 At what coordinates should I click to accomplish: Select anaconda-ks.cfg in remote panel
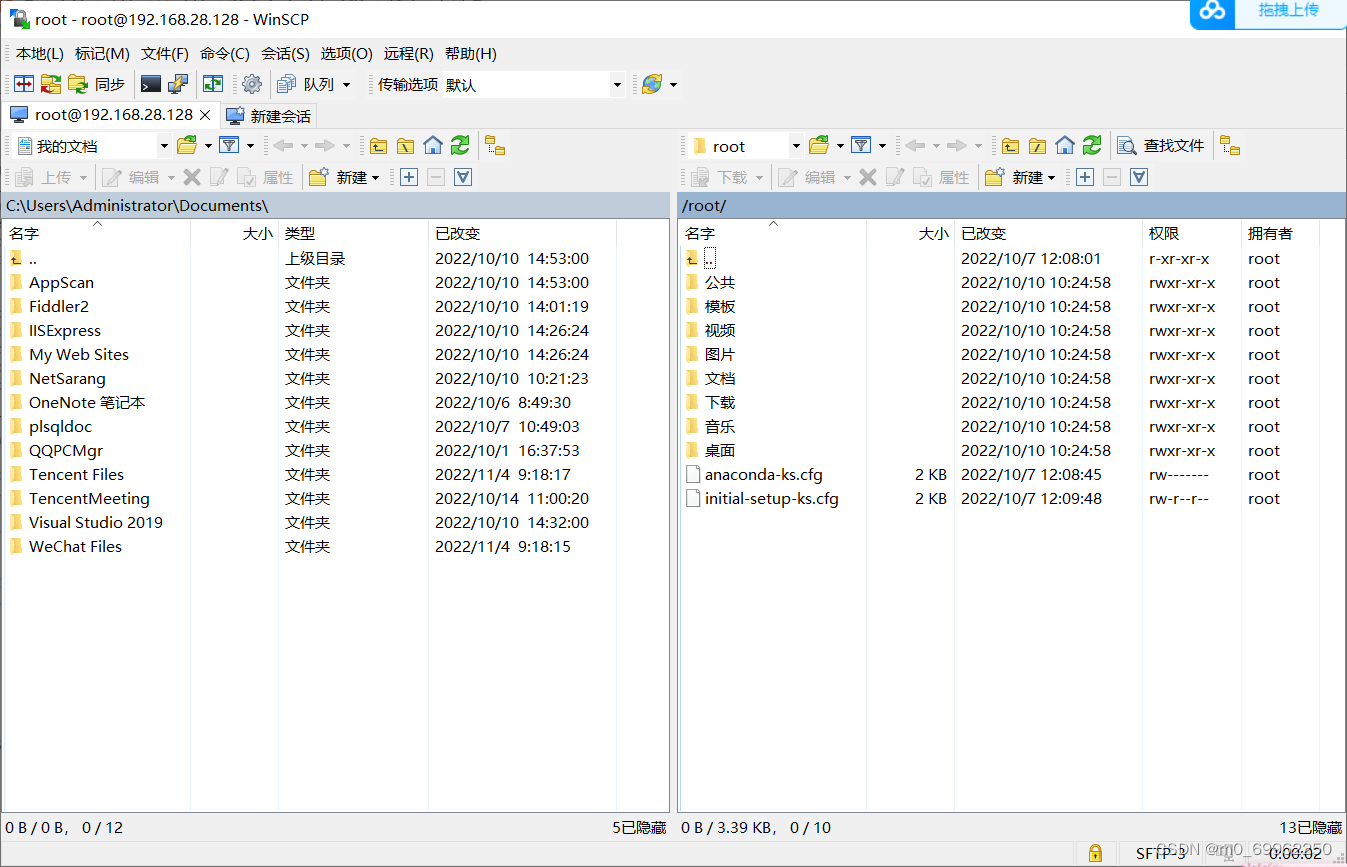[763, 475]
